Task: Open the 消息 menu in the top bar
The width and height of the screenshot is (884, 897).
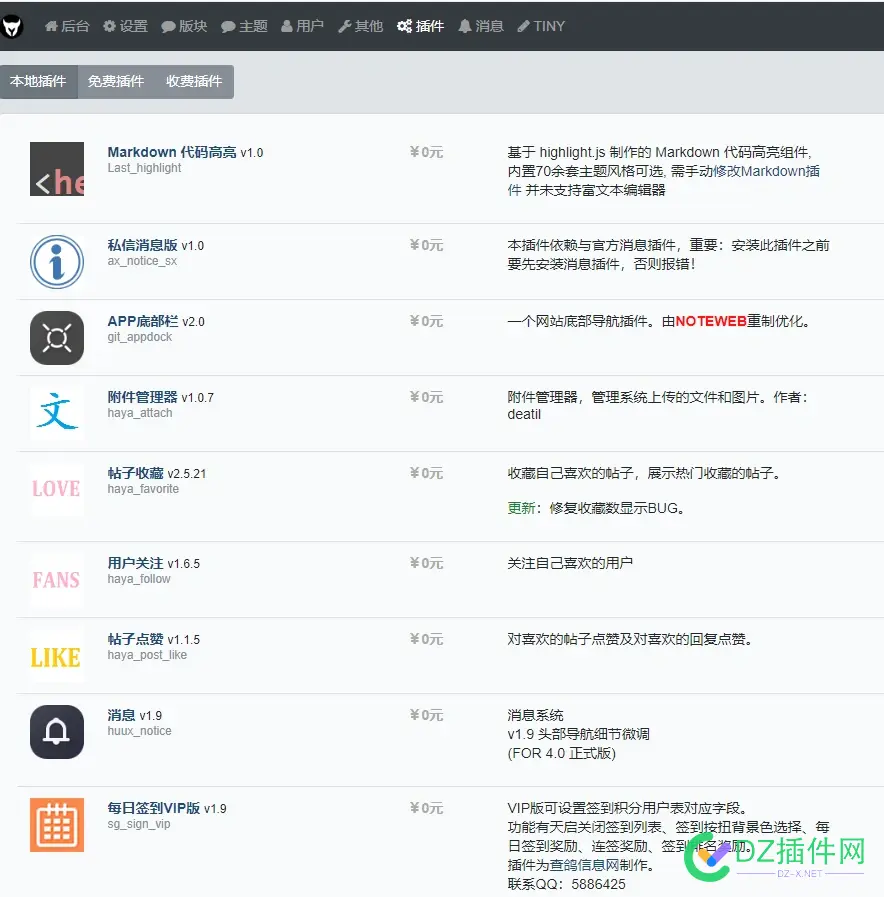Action: (481, 26)
